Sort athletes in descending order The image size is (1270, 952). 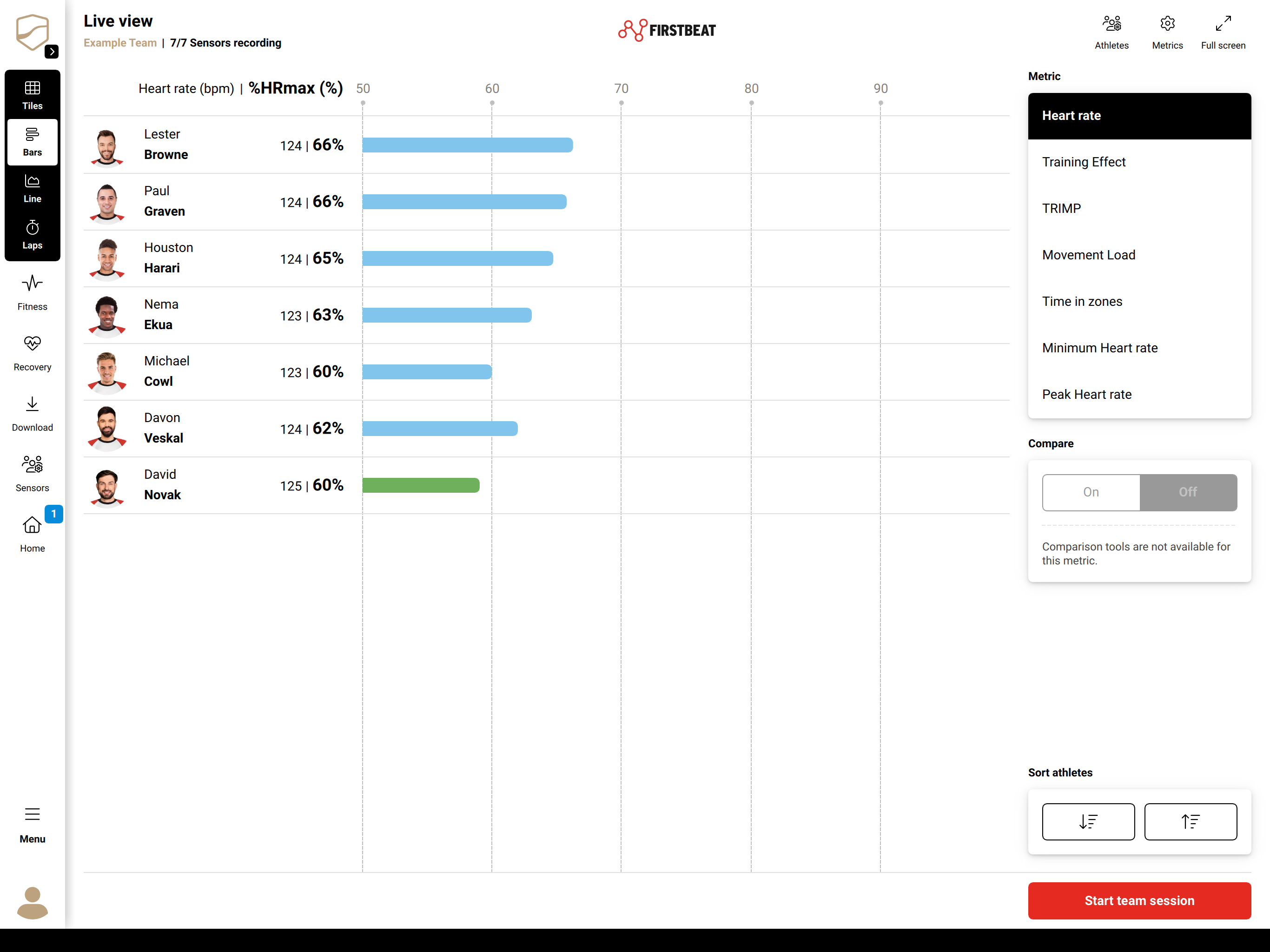coord(1088,822)
